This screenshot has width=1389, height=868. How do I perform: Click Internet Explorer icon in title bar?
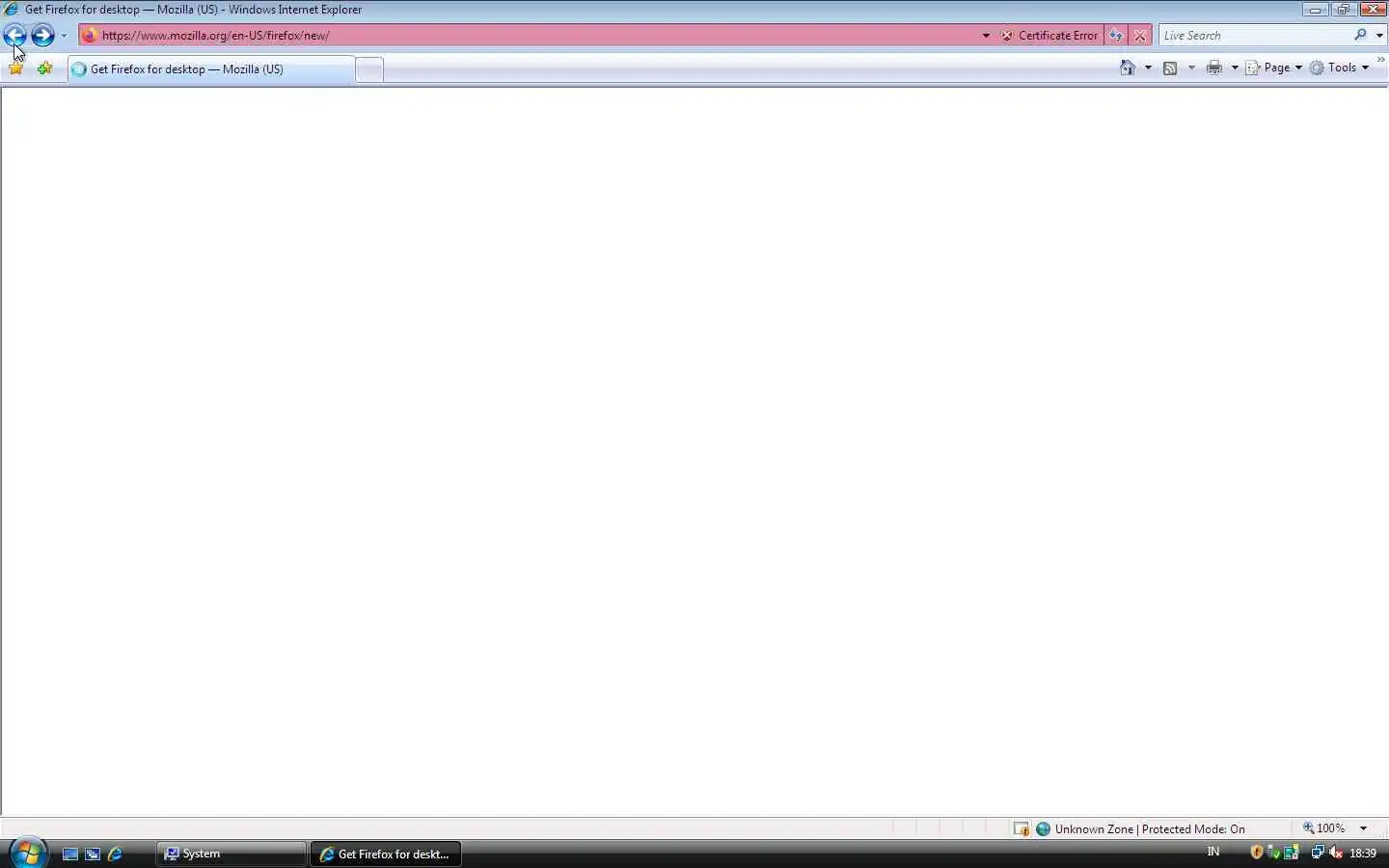pos(12,10)
